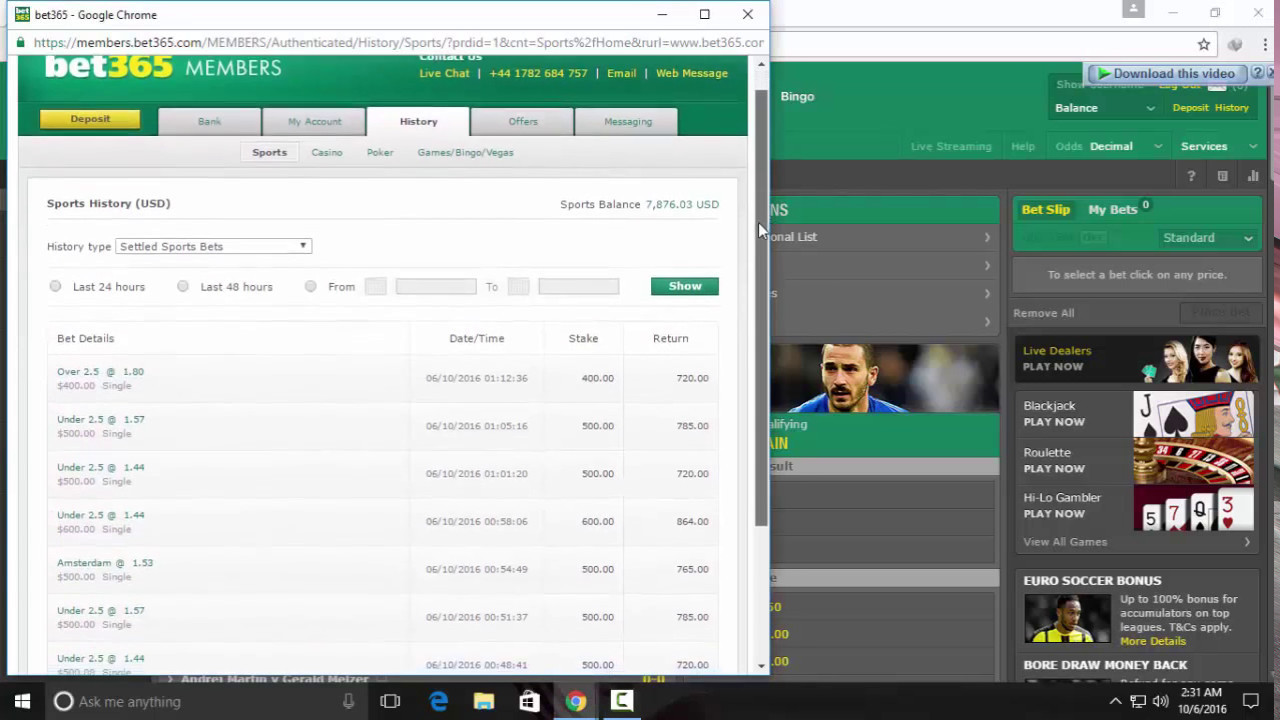This screenshot has width=1280, height=720.
Task: Open the Live Streaming link
Action: click(x=951, y=146)
